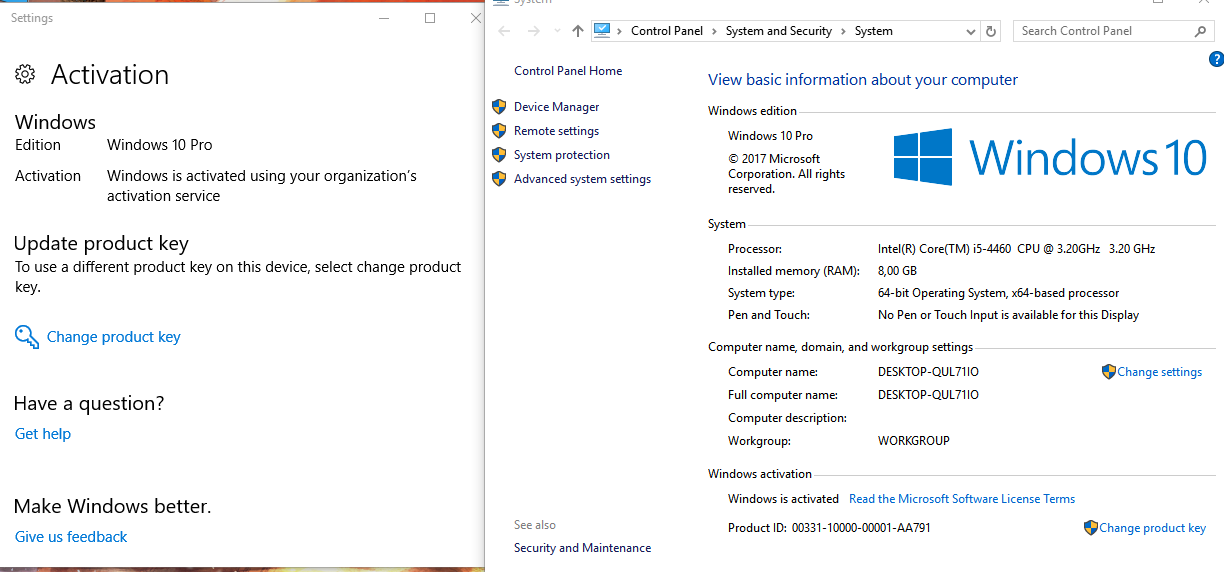Open the blue help question mark

(1216, 59)
